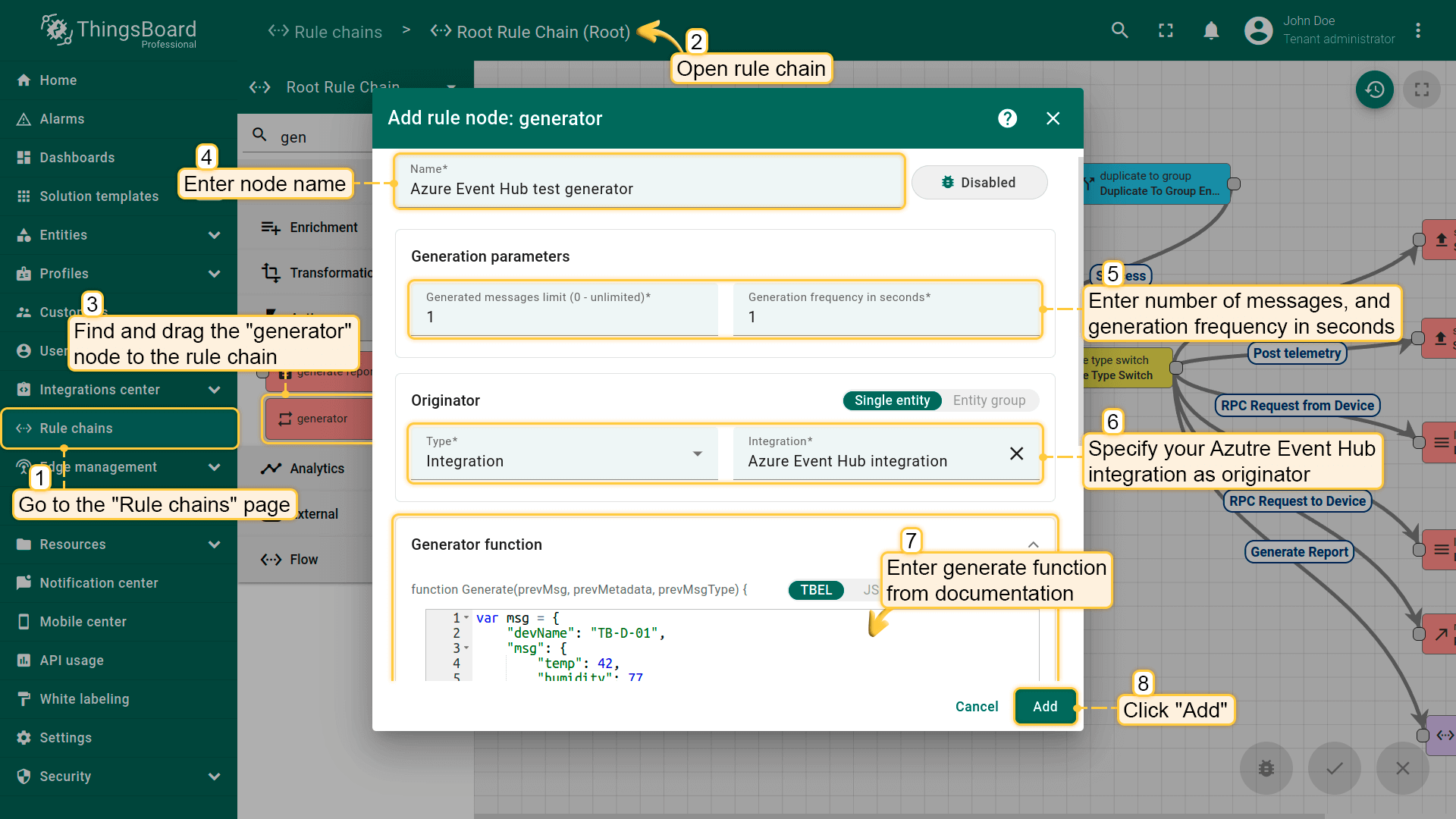Screen dimensions: 1456x819
Task: Open the Dashboards sidebar item
Action: (77, 158)
